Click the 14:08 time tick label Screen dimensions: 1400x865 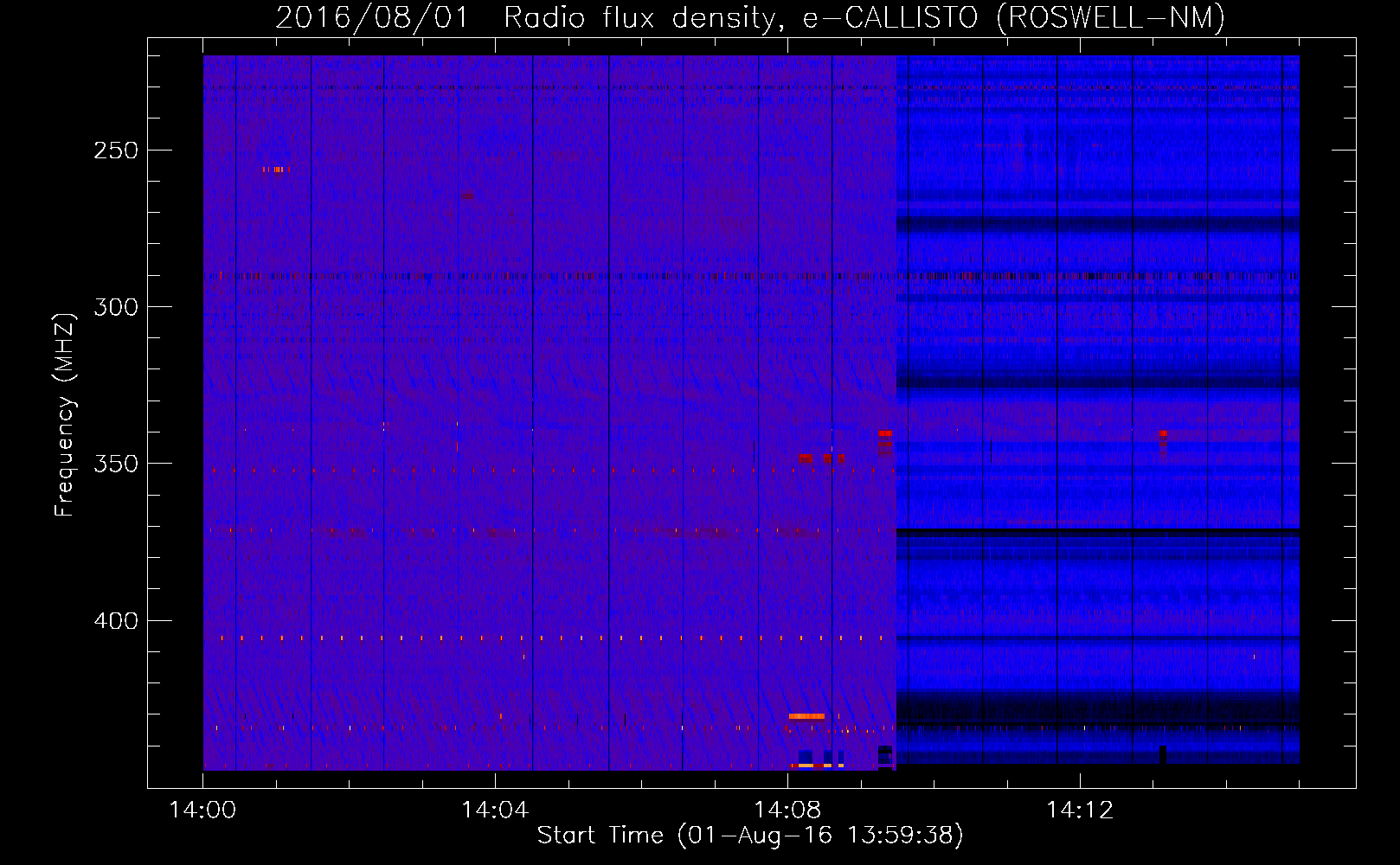787,811
